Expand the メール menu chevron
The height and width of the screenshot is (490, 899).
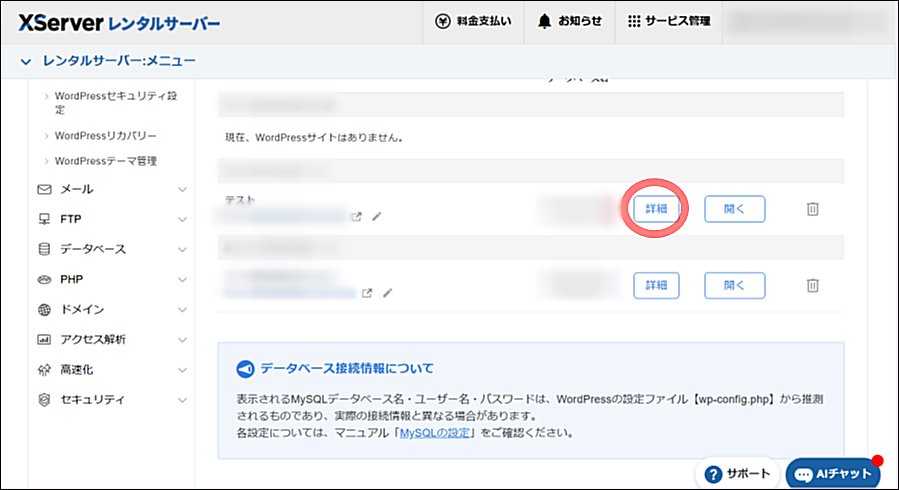pos(182,190)
